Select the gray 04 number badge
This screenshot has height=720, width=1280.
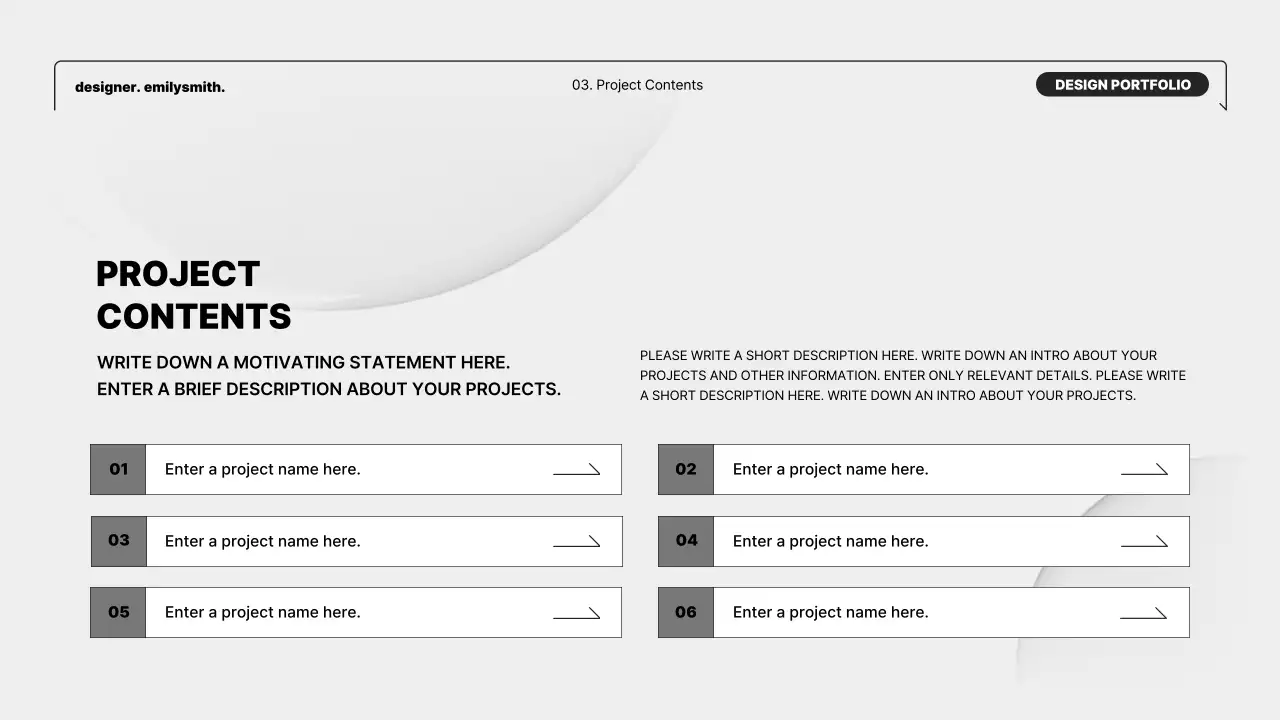[685, 541]
